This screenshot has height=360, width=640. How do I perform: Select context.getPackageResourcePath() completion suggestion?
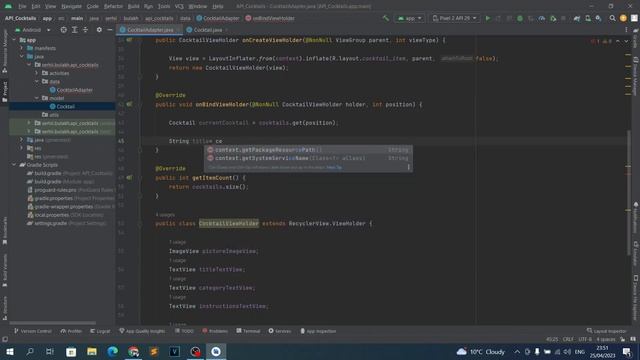pos(308,150)
